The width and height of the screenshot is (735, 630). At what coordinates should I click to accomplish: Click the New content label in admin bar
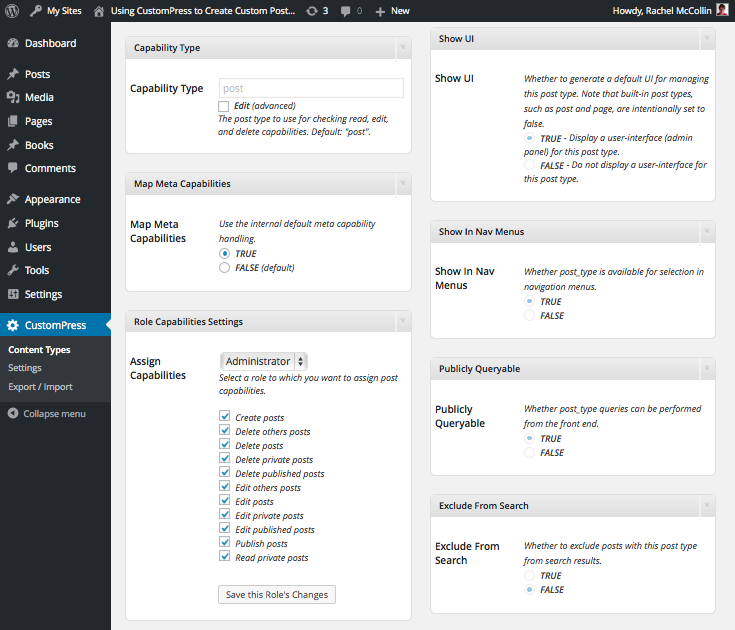400,11
